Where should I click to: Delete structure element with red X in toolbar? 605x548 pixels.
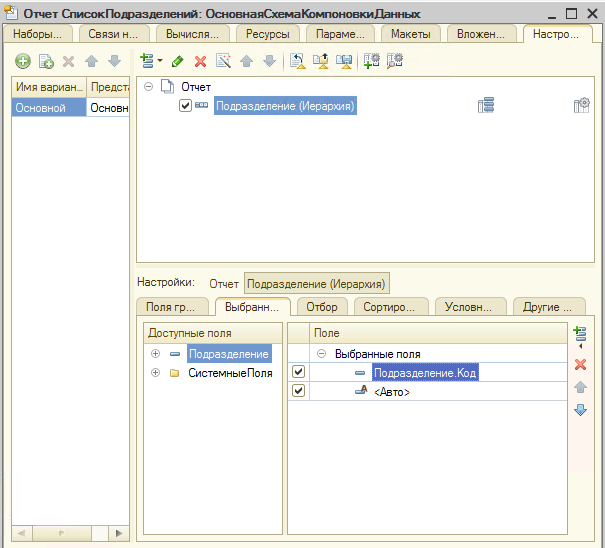pos(200,62)
